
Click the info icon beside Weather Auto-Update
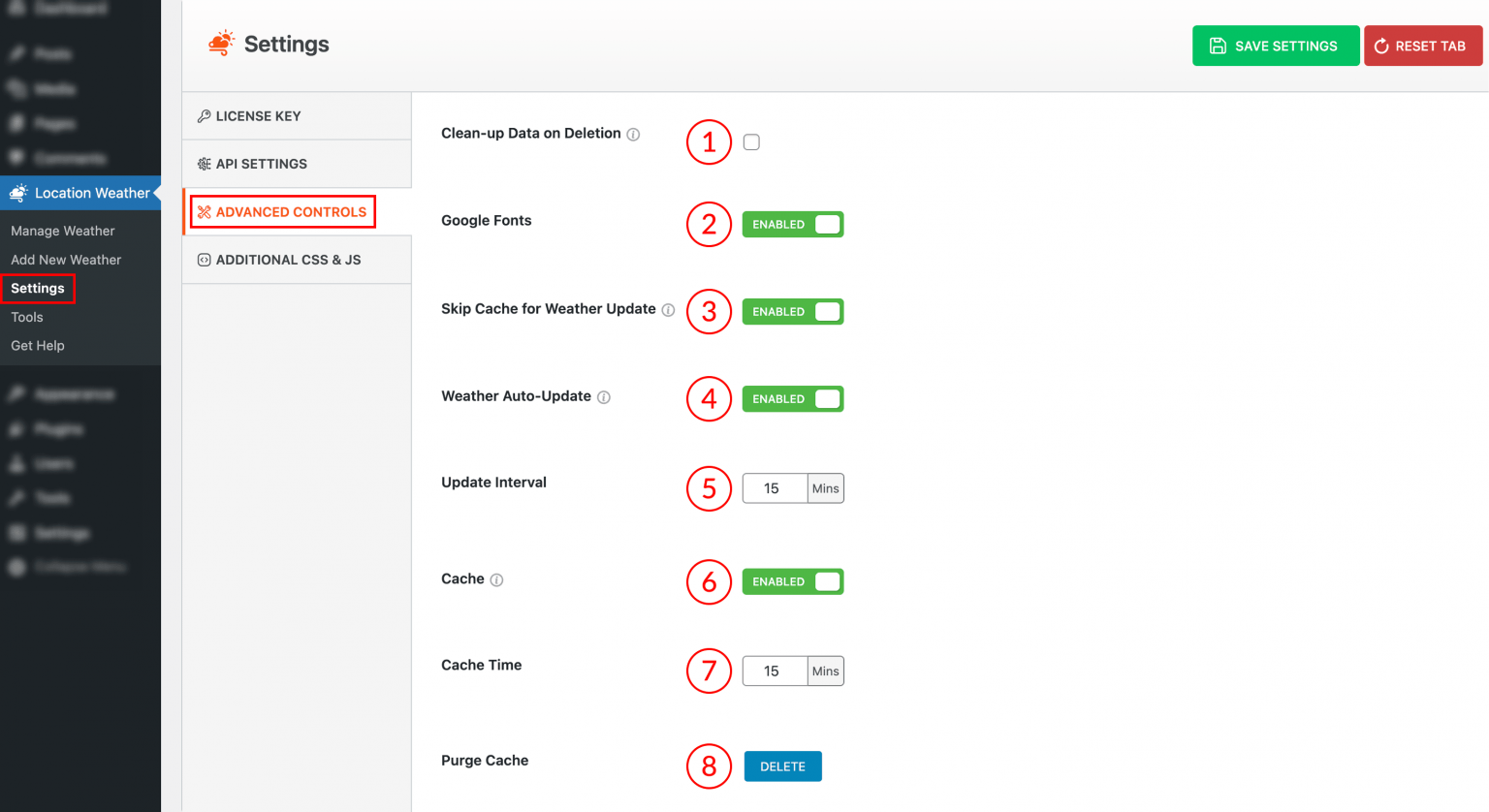(605, 397)
